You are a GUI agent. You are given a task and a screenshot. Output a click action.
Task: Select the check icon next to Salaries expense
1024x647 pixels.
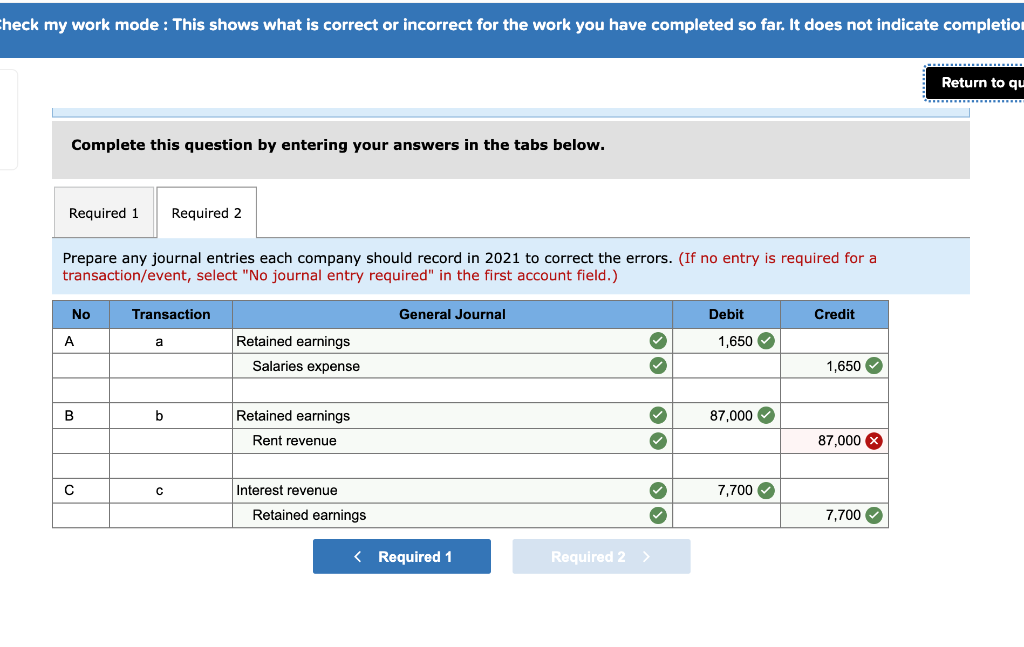pos(658,366)
